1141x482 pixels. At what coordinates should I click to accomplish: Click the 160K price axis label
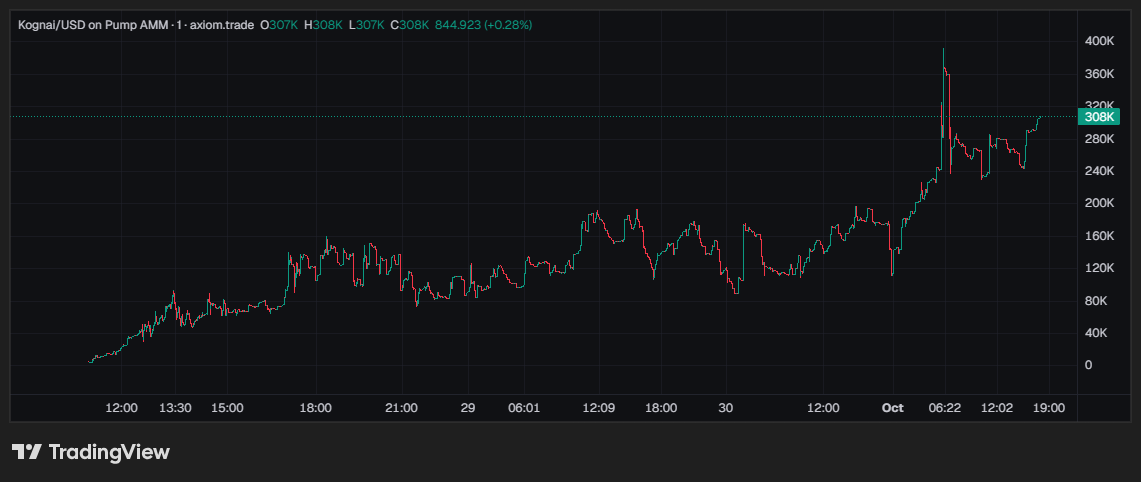[1100, 236]
